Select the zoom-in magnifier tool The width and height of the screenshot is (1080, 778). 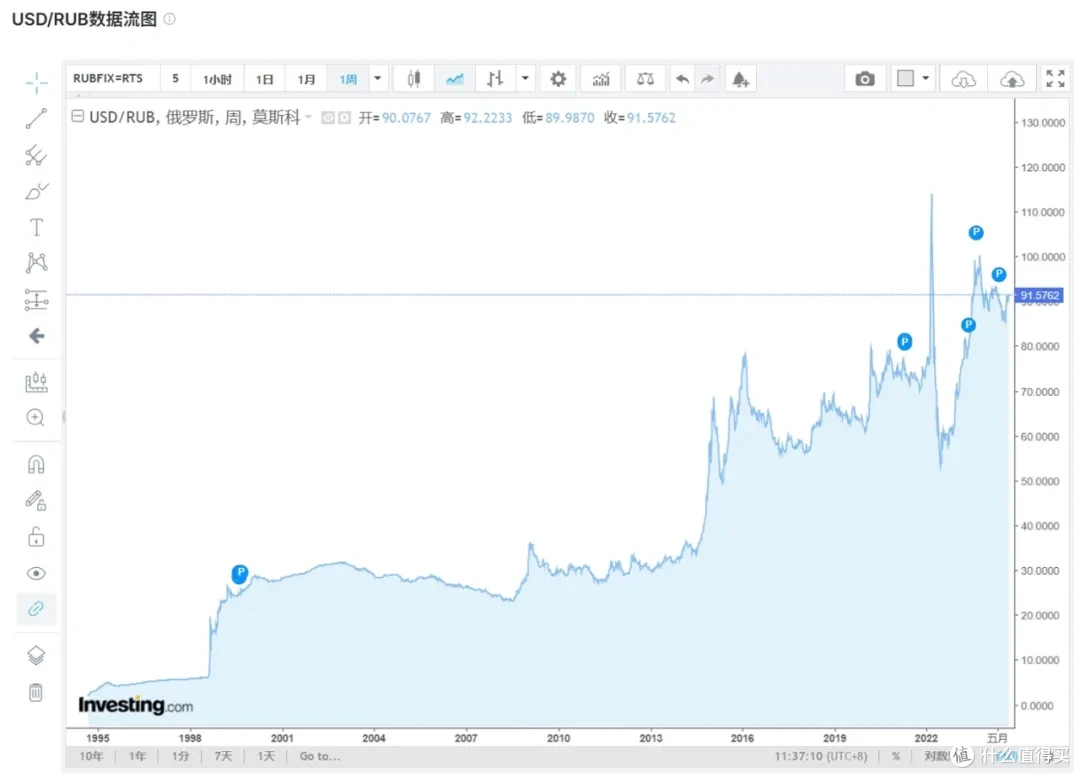(x=36, y=418)
